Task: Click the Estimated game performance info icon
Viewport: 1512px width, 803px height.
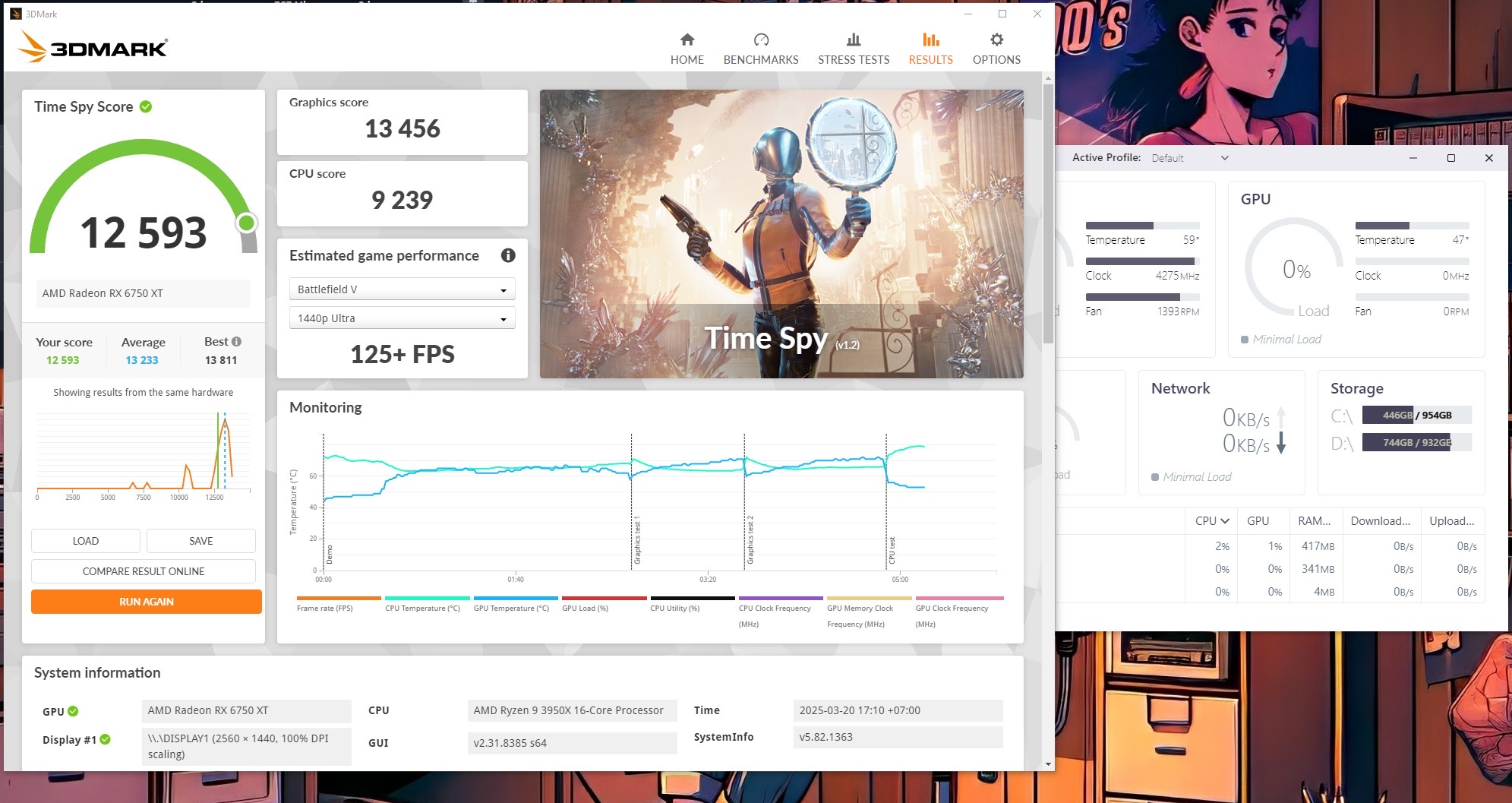Action: [508, 256]
